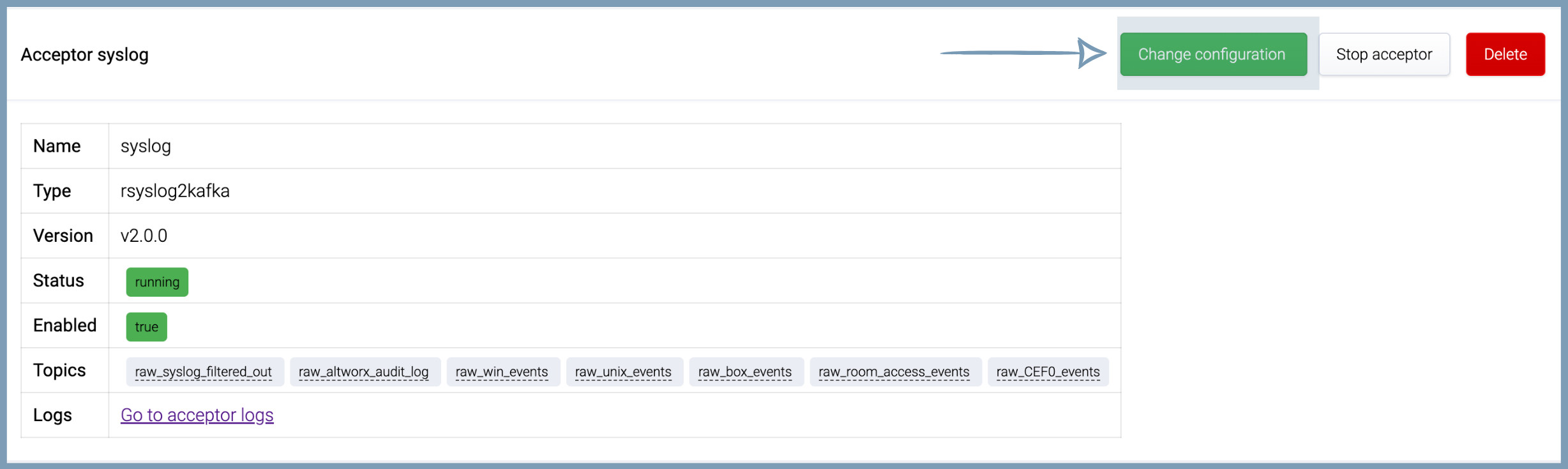Click the rsyslog2kafka type value
Image resolution: width=1568 pixels, height=469 pixels.
(175, 191)
